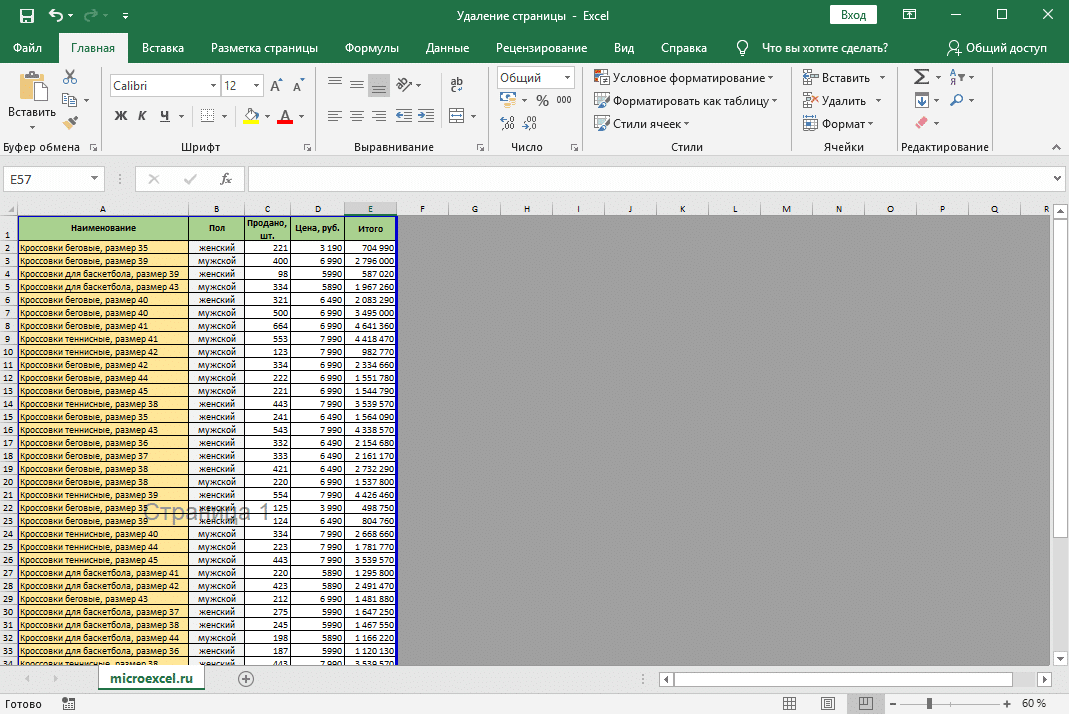Image resolution: width=1069 pixels, height=714 pixels.
Task: Select the Format Painter brush icon
Action: [x=70, y=122]
